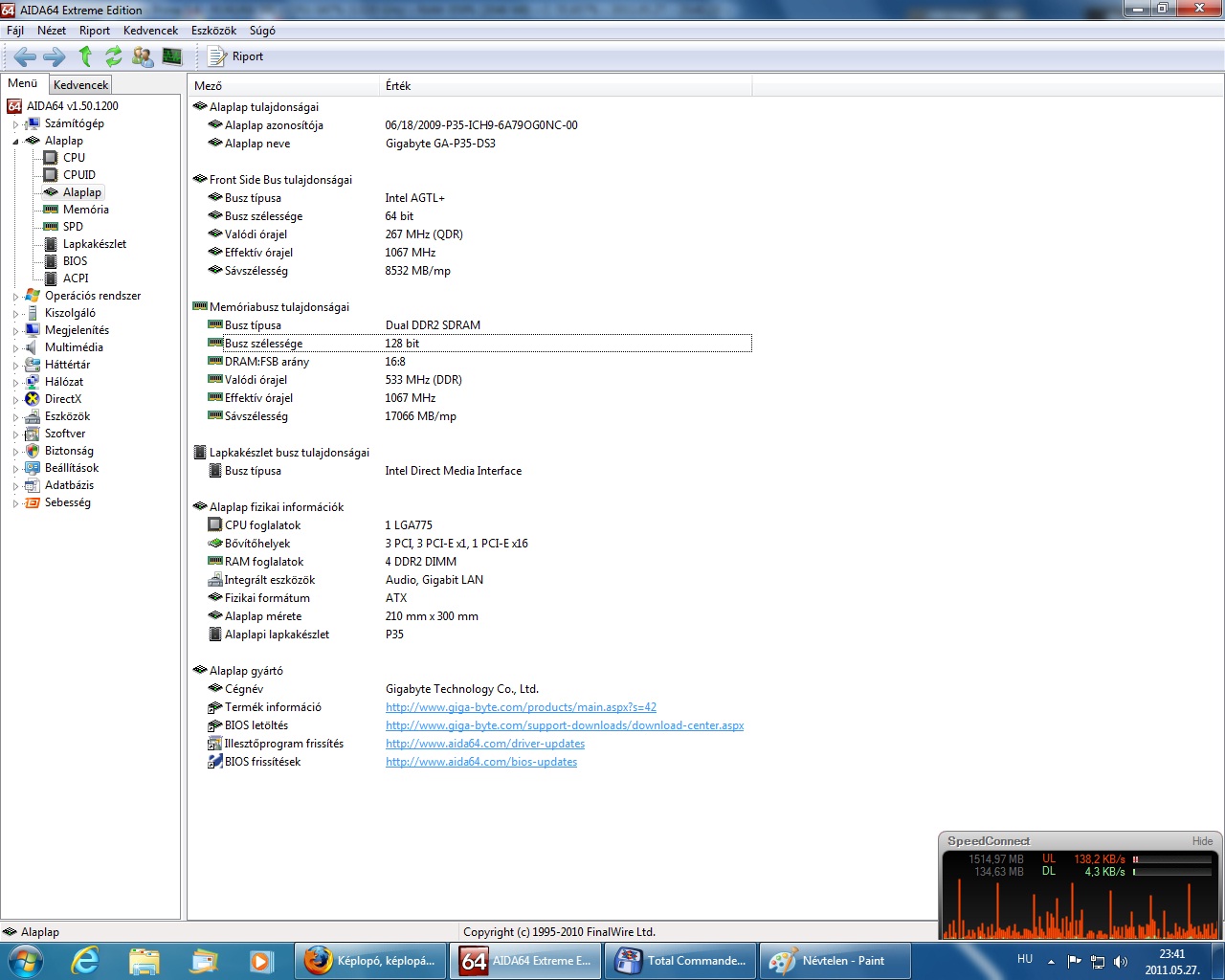Select the ACPI tree item

76,278
